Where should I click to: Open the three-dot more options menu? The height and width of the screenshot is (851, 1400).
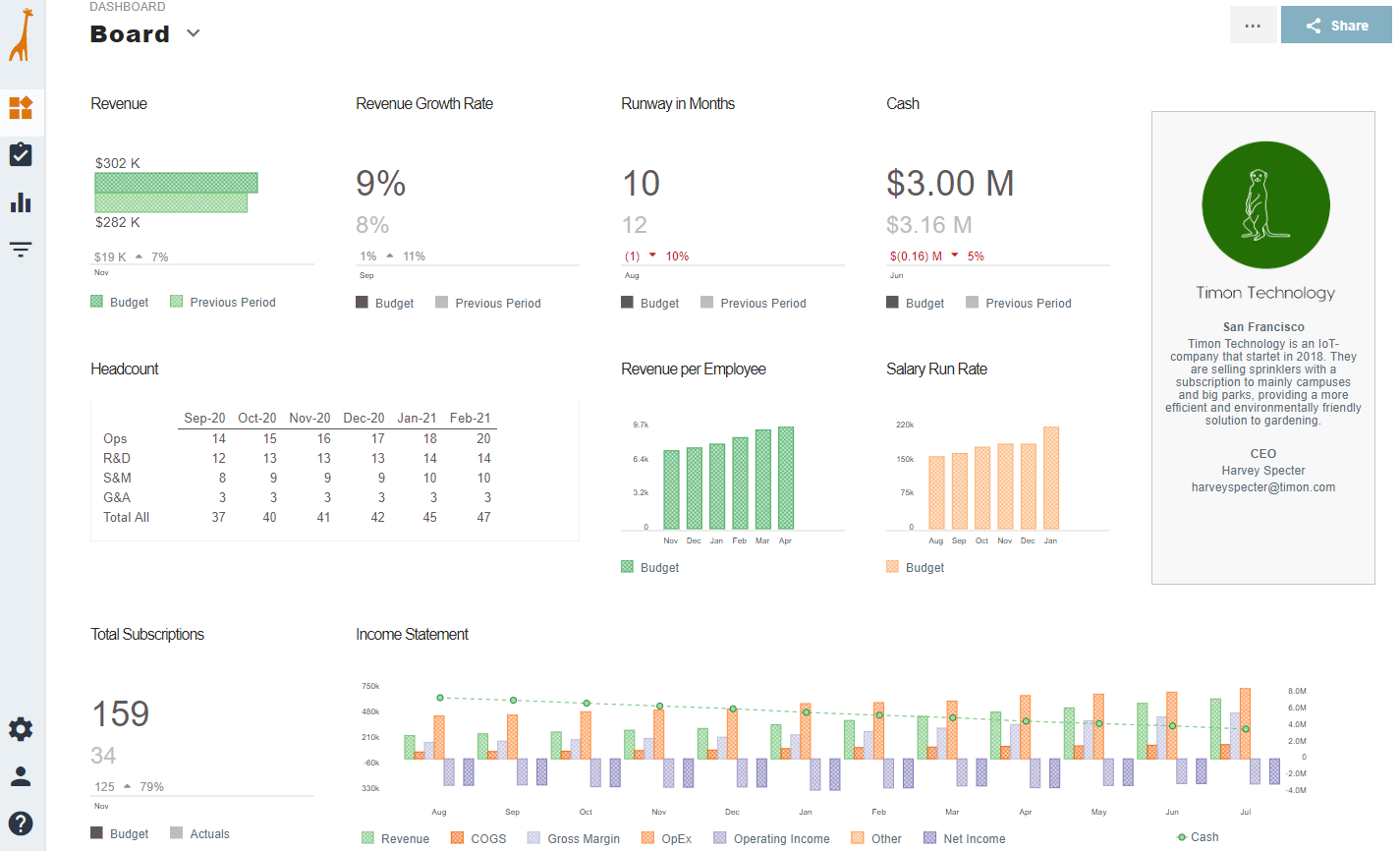pos(1253,26)
